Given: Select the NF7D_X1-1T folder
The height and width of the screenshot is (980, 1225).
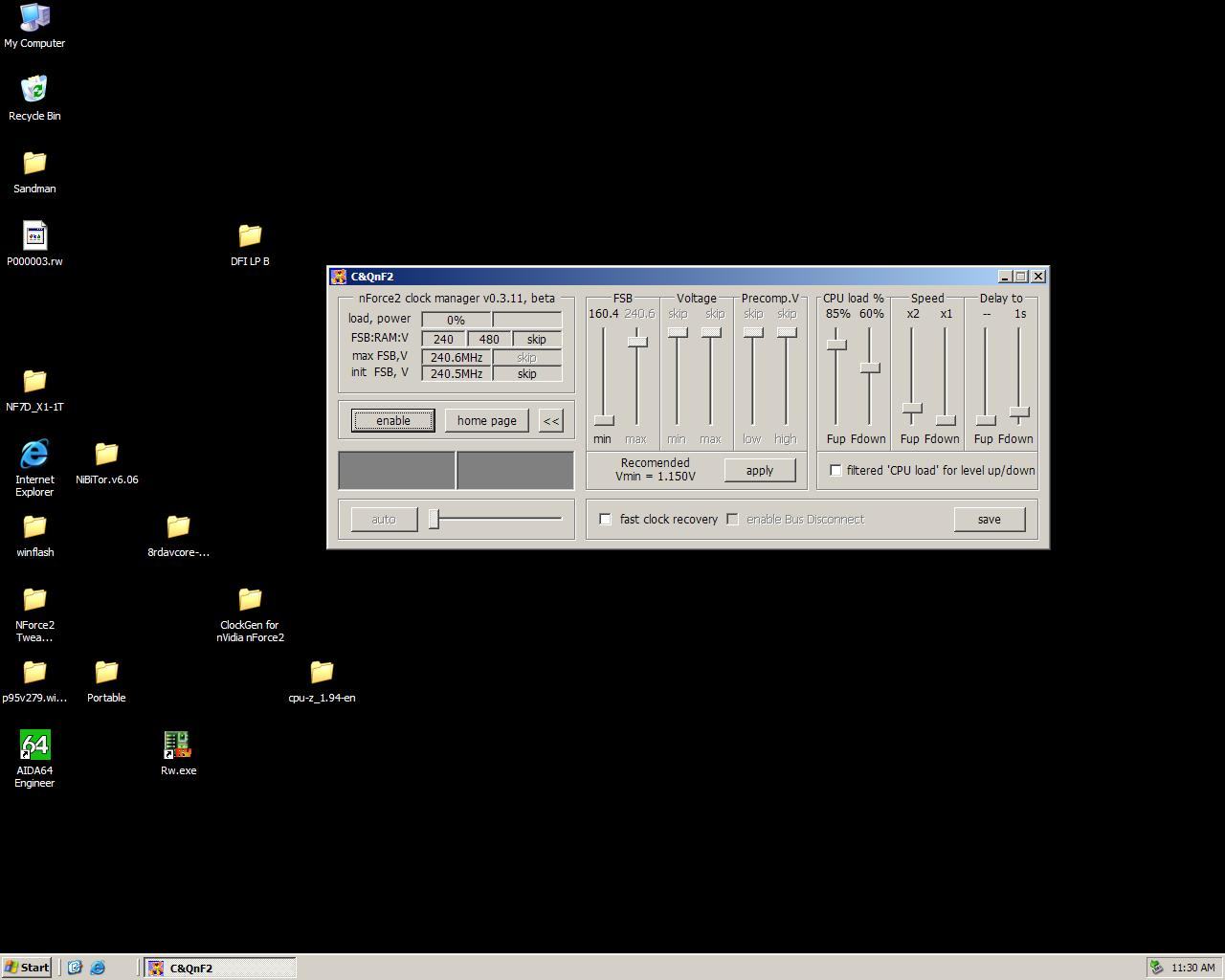Looking at the screenshot, I should pos(34,390).
